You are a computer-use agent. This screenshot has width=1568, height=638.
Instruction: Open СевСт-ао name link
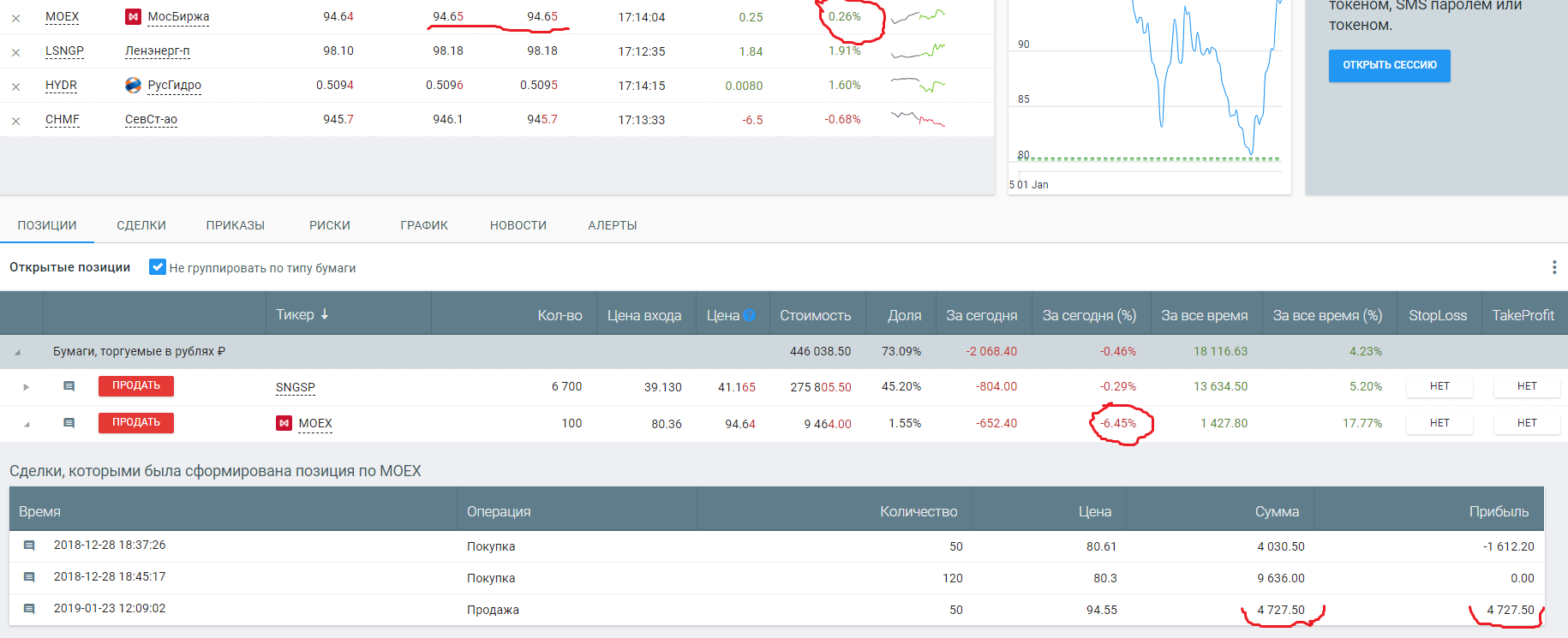(x=151, y=119)
